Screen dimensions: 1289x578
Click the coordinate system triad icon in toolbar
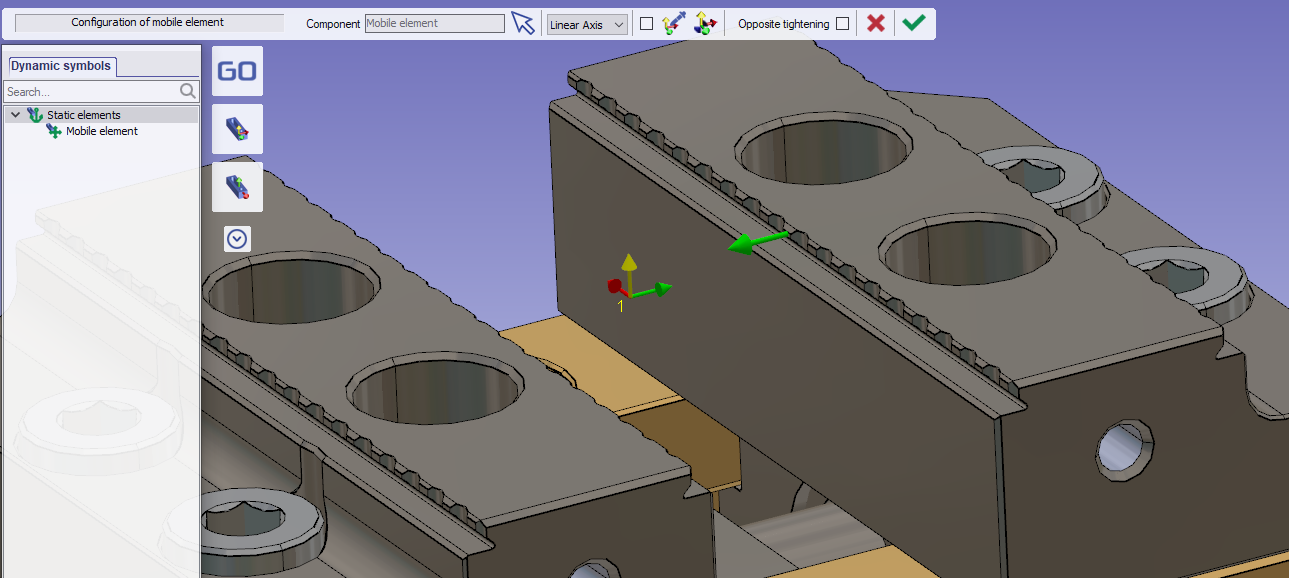point(705,23)
